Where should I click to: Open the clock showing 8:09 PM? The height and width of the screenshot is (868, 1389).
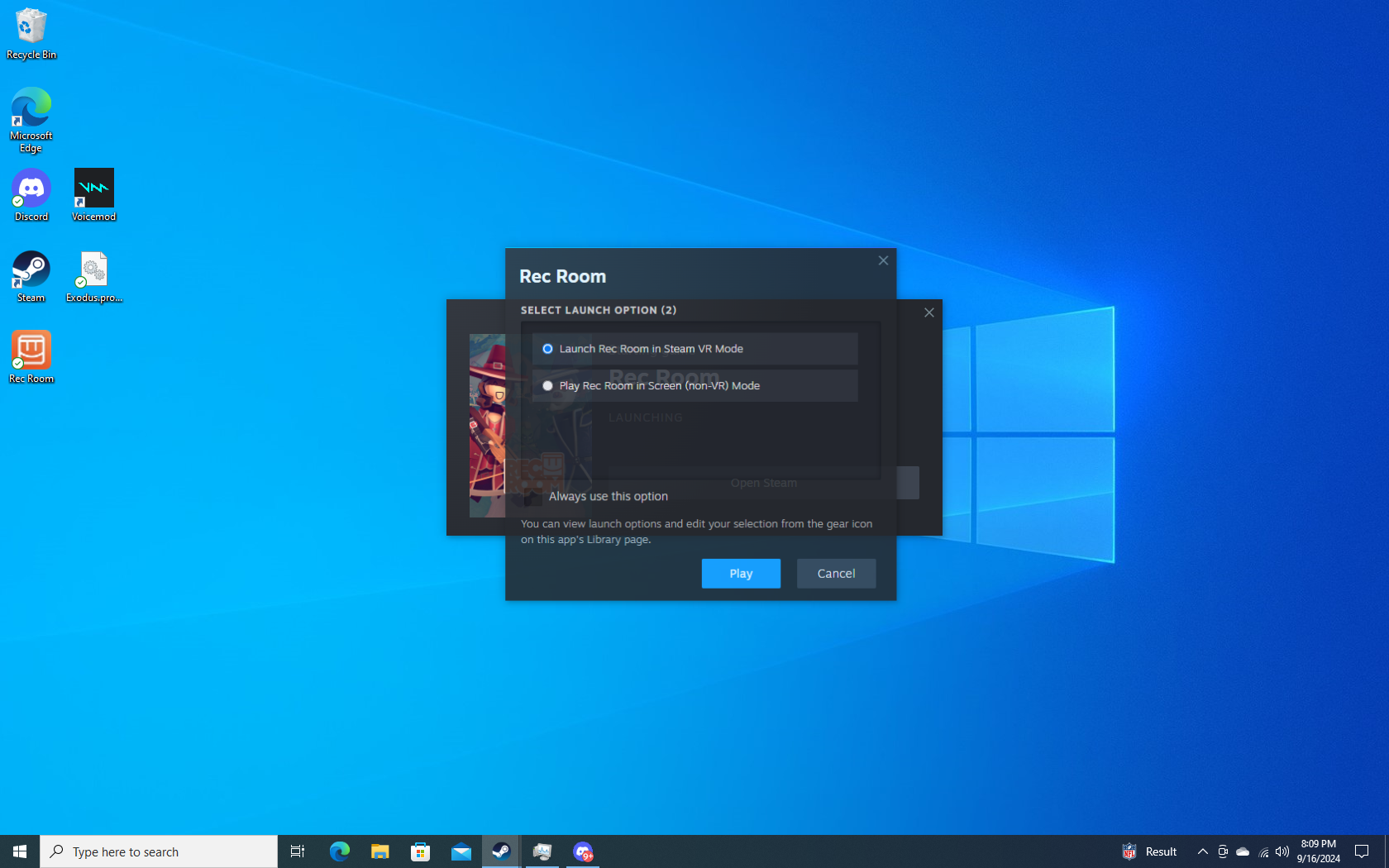click(x=1319, y=851)
